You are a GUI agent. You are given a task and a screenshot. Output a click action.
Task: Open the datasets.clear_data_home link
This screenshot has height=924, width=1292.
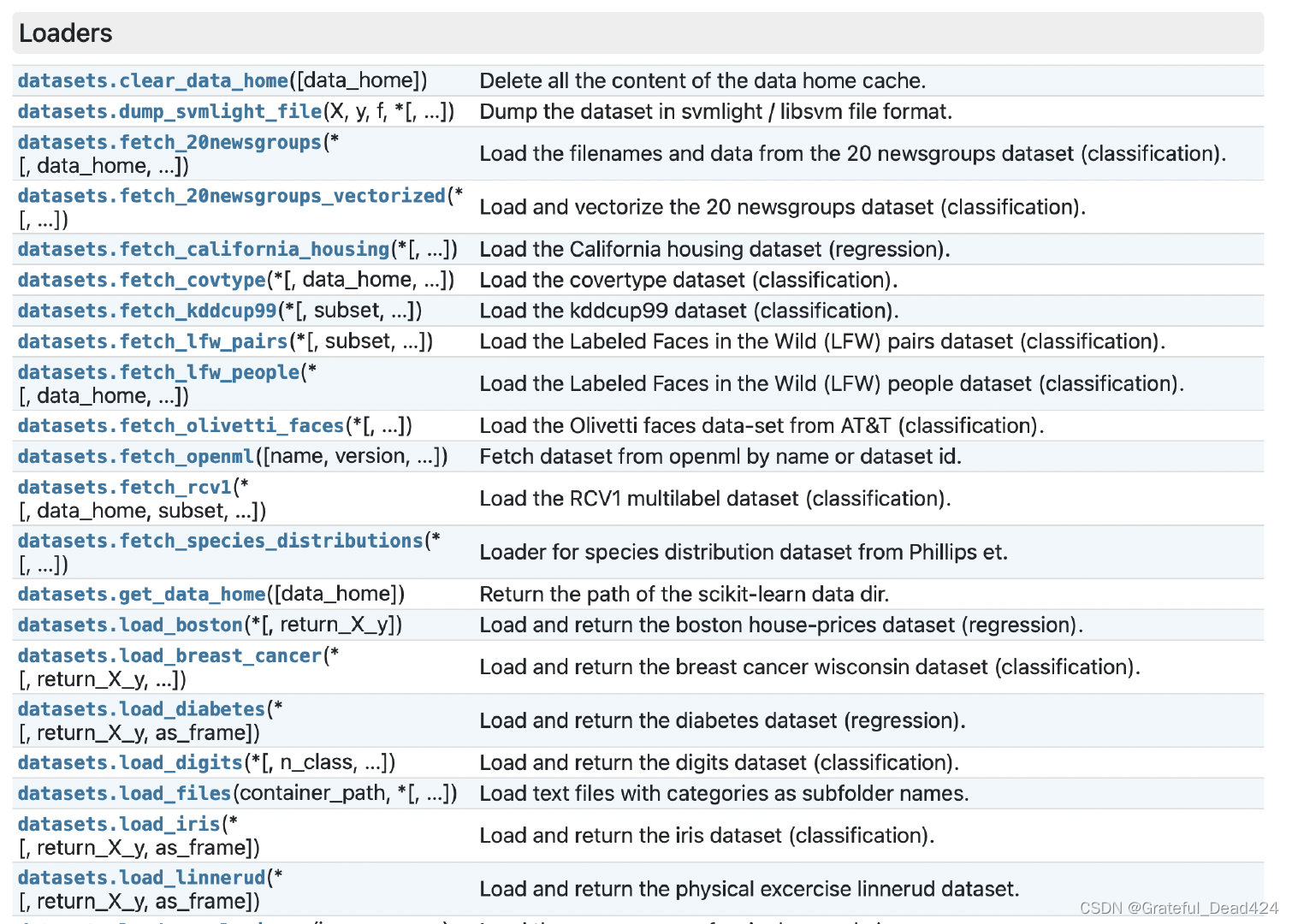tap(152, 81)
